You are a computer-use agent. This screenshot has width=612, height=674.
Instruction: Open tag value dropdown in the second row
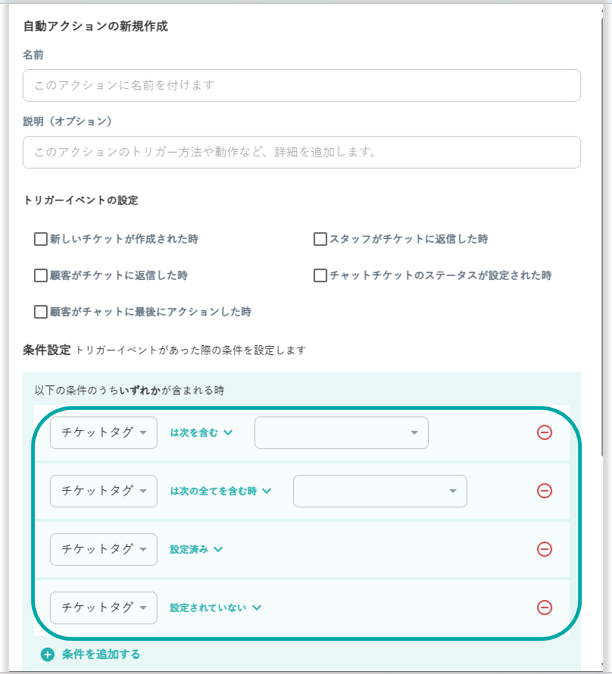point(379,491)
